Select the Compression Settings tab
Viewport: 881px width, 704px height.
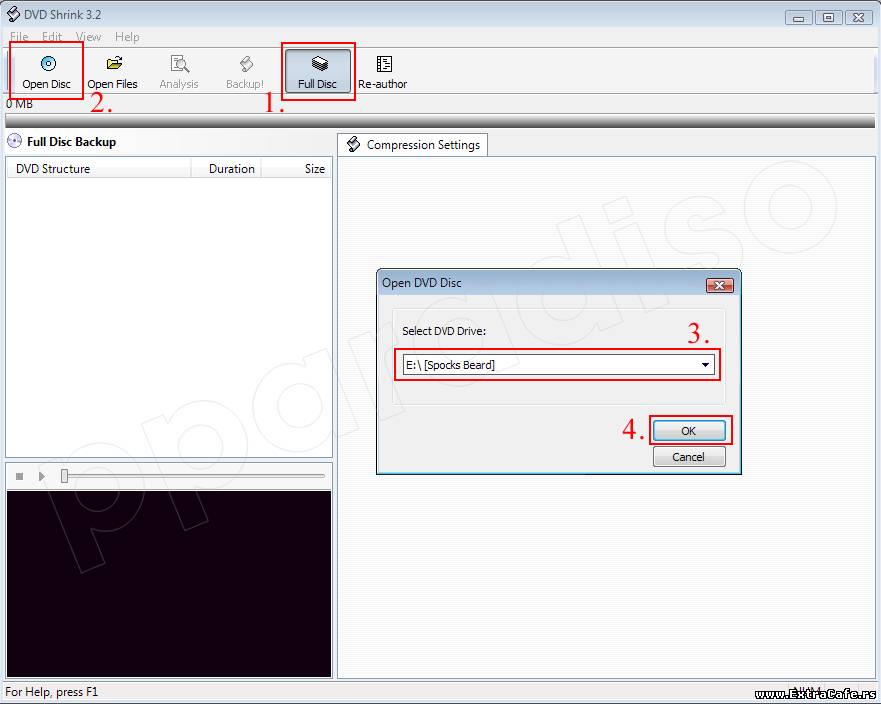pos(413,145)
